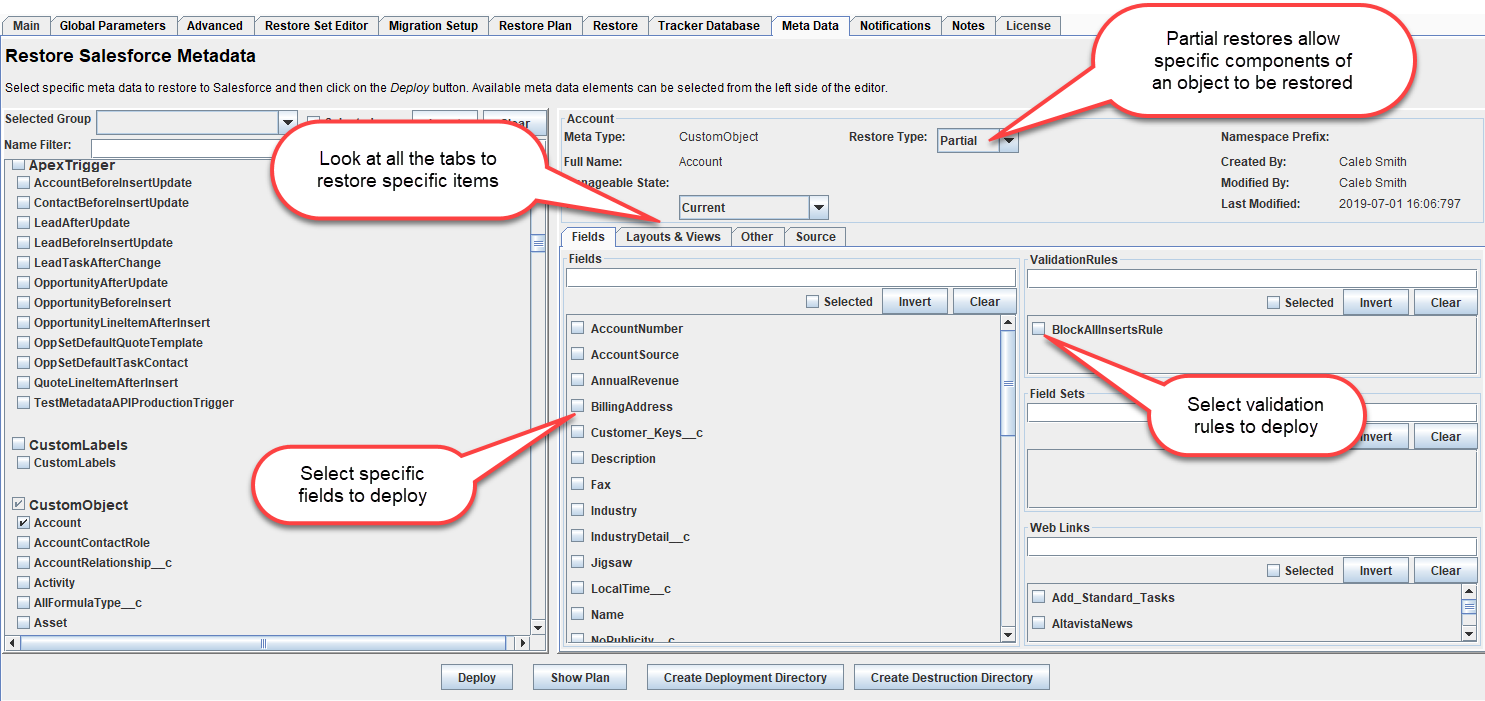1485x701 pixels.
Task: Clear the Field Sets selection
Action: (x=1446, y=437)
